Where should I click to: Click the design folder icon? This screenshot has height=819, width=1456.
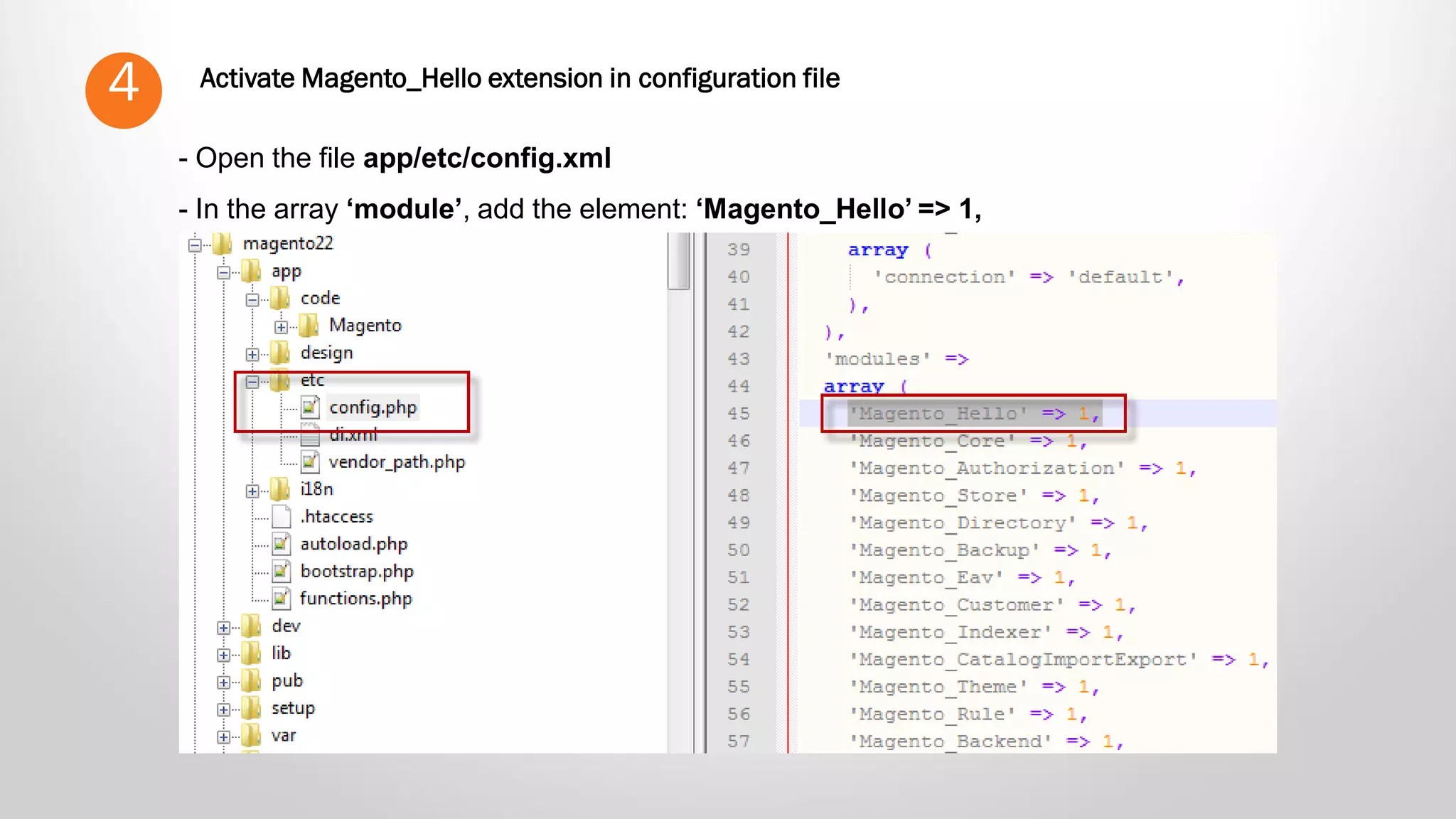coord(280,353)
